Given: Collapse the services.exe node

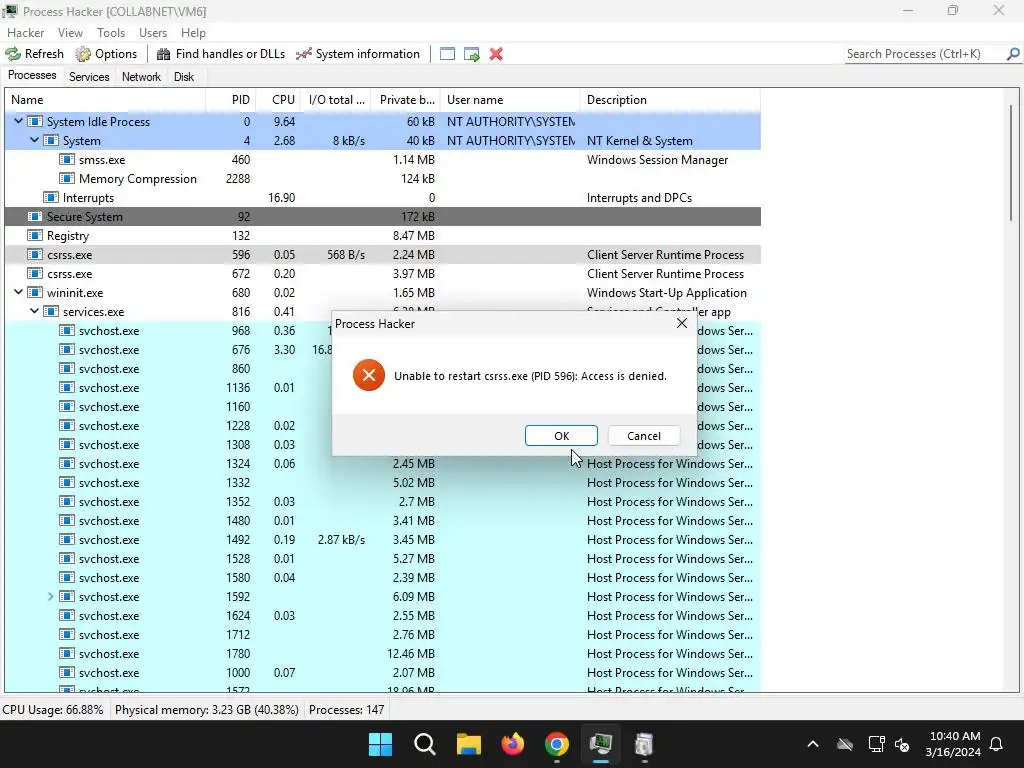Looking at the screenshot, I should coord(35,311).
